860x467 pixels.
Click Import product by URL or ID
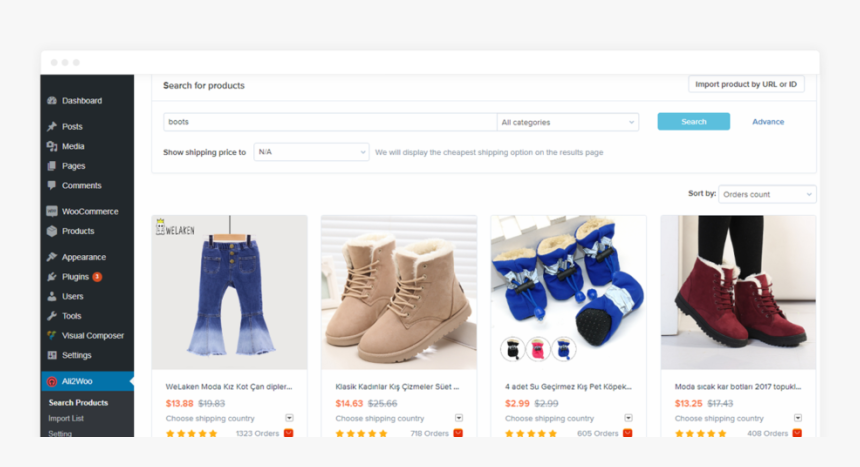[746, 84]
